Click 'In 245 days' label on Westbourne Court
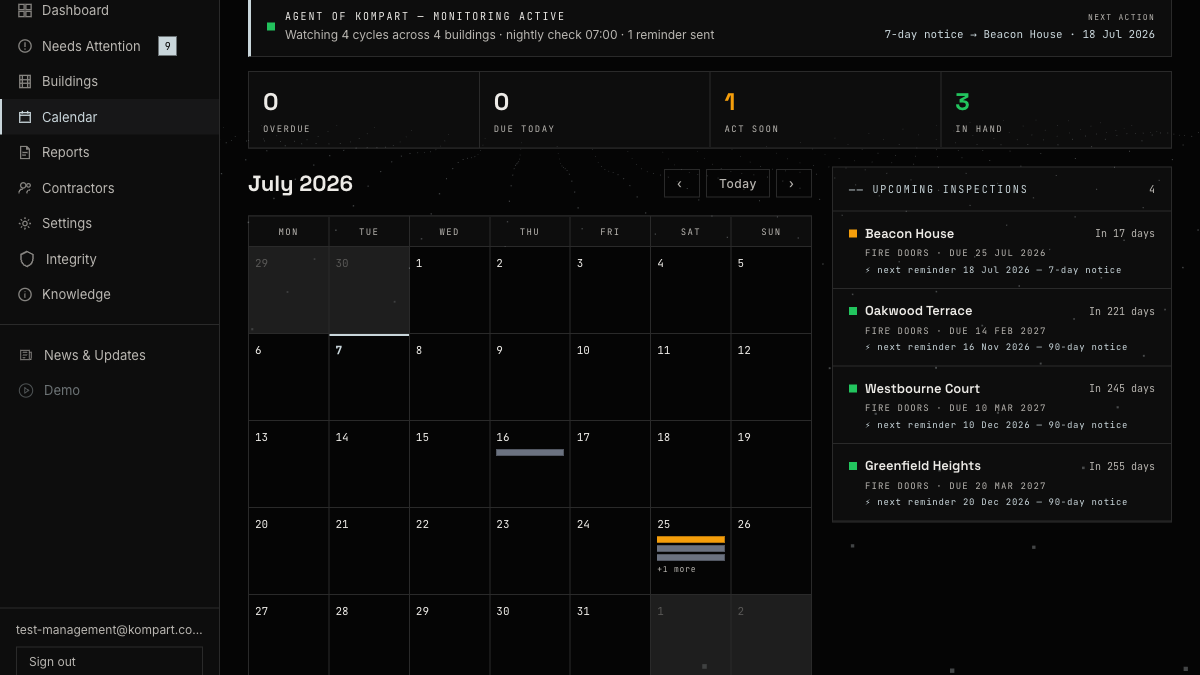The image size is (1200, 675). pyautogui.click(x=1122, y=389)
